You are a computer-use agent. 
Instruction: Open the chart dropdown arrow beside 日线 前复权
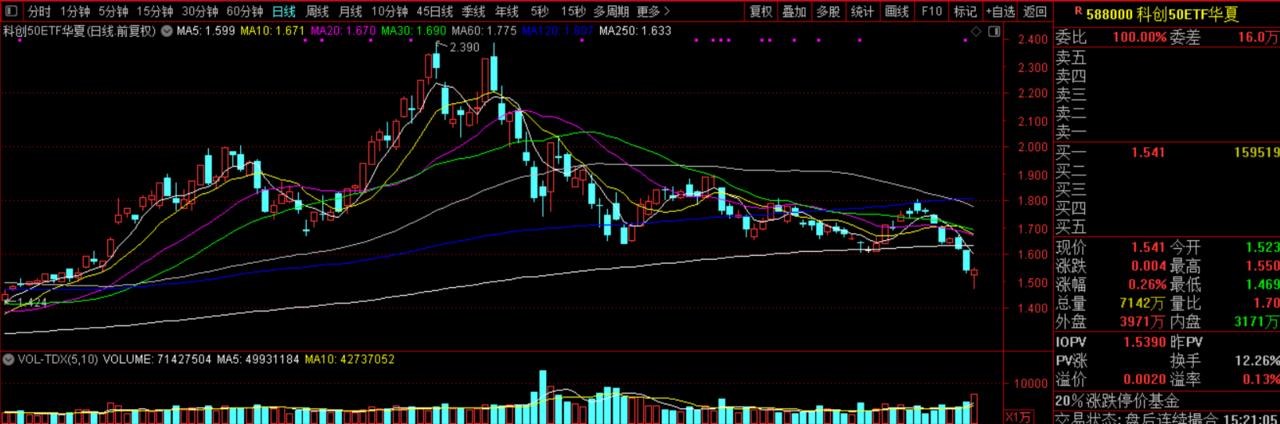click(x=166, y=31)
